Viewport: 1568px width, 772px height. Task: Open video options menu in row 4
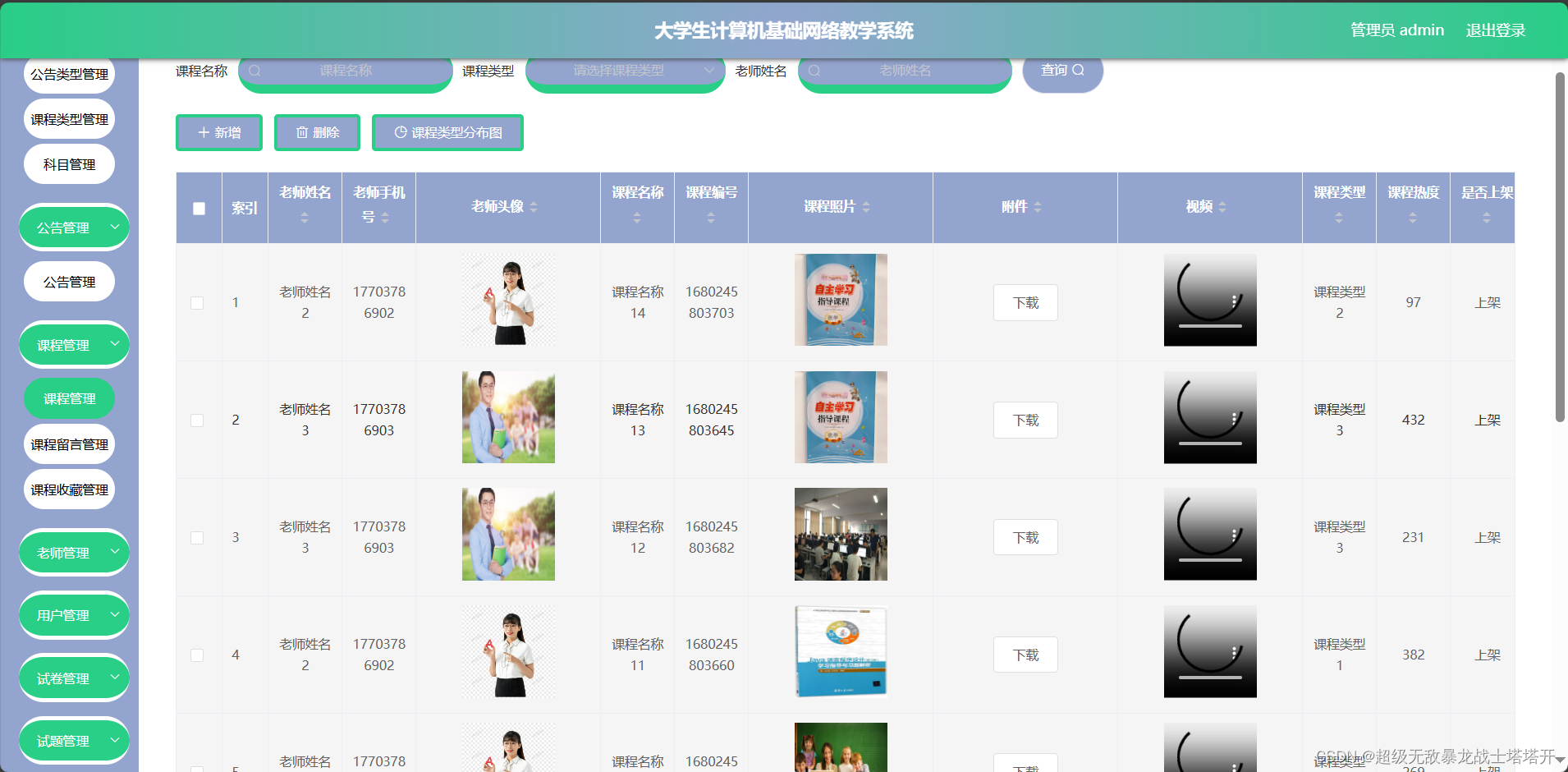point(1234,654)
